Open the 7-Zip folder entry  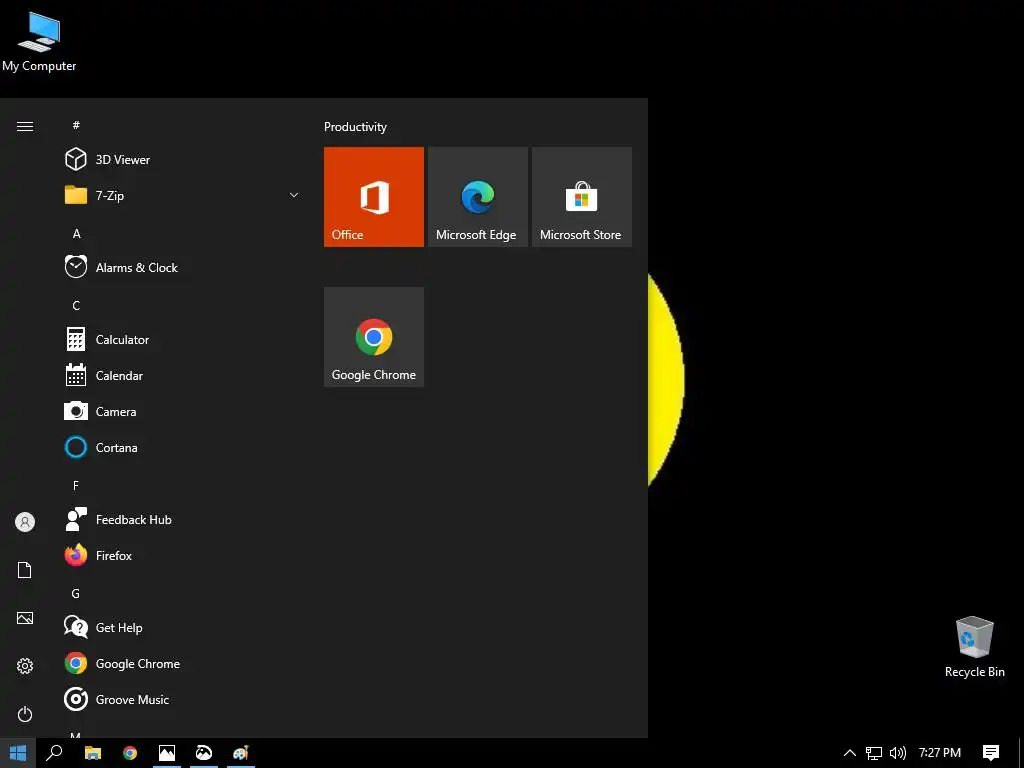click(x=182, y=195)
